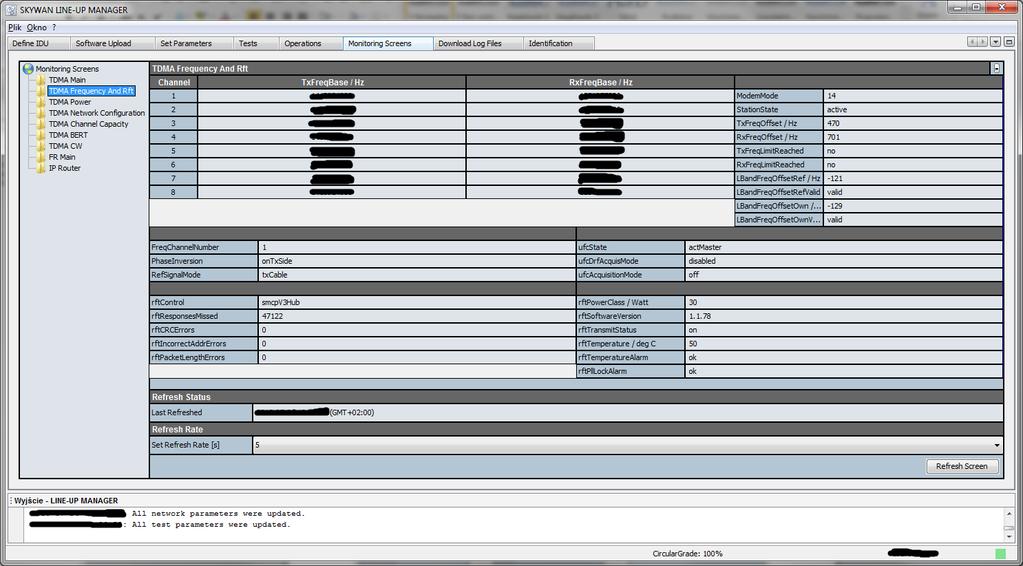The height and width of the screenshot is (566, 1023).
Task: Click the Channel column header
Action: 174,82
